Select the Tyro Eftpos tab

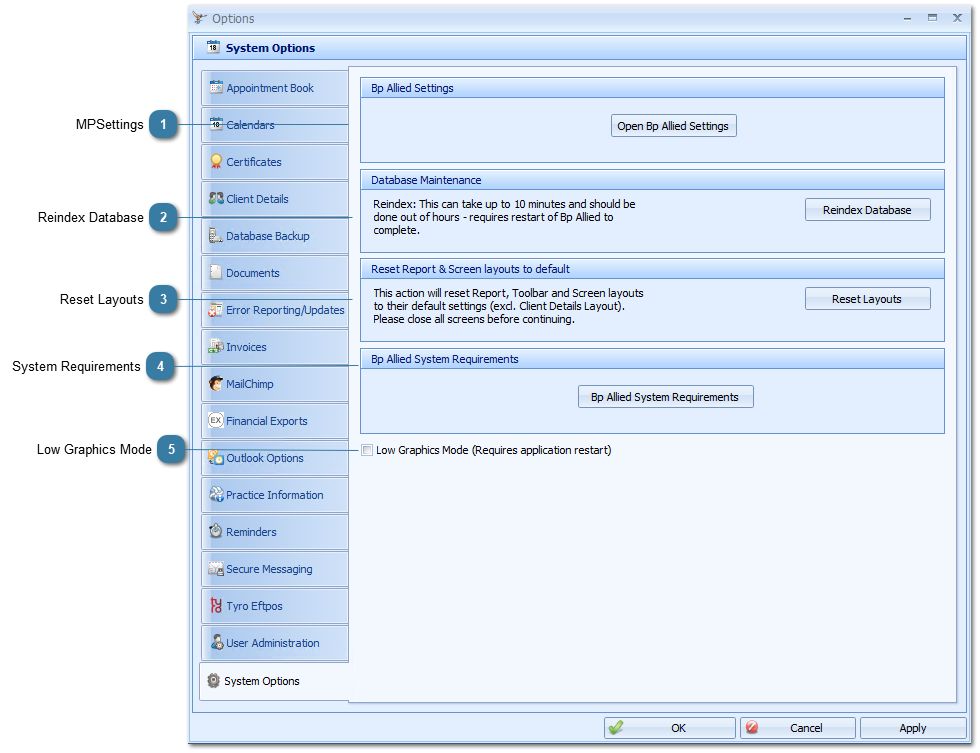coord(274,606)
